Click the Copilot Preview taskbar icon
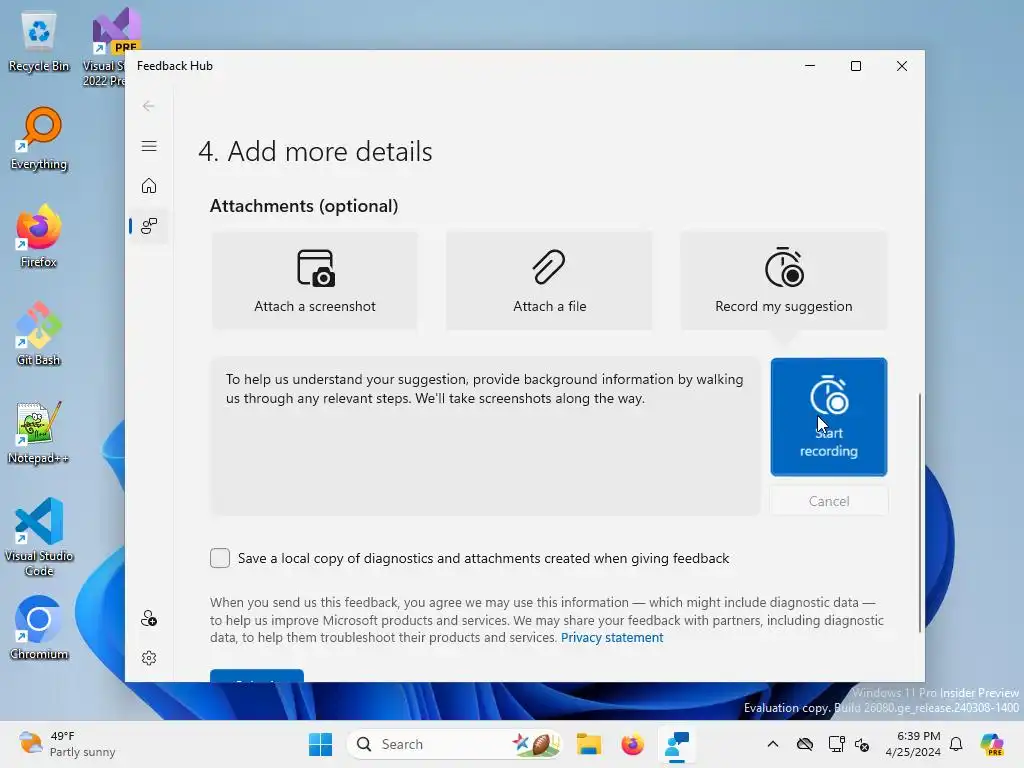The image size is (1024, 768). (992, 744)
